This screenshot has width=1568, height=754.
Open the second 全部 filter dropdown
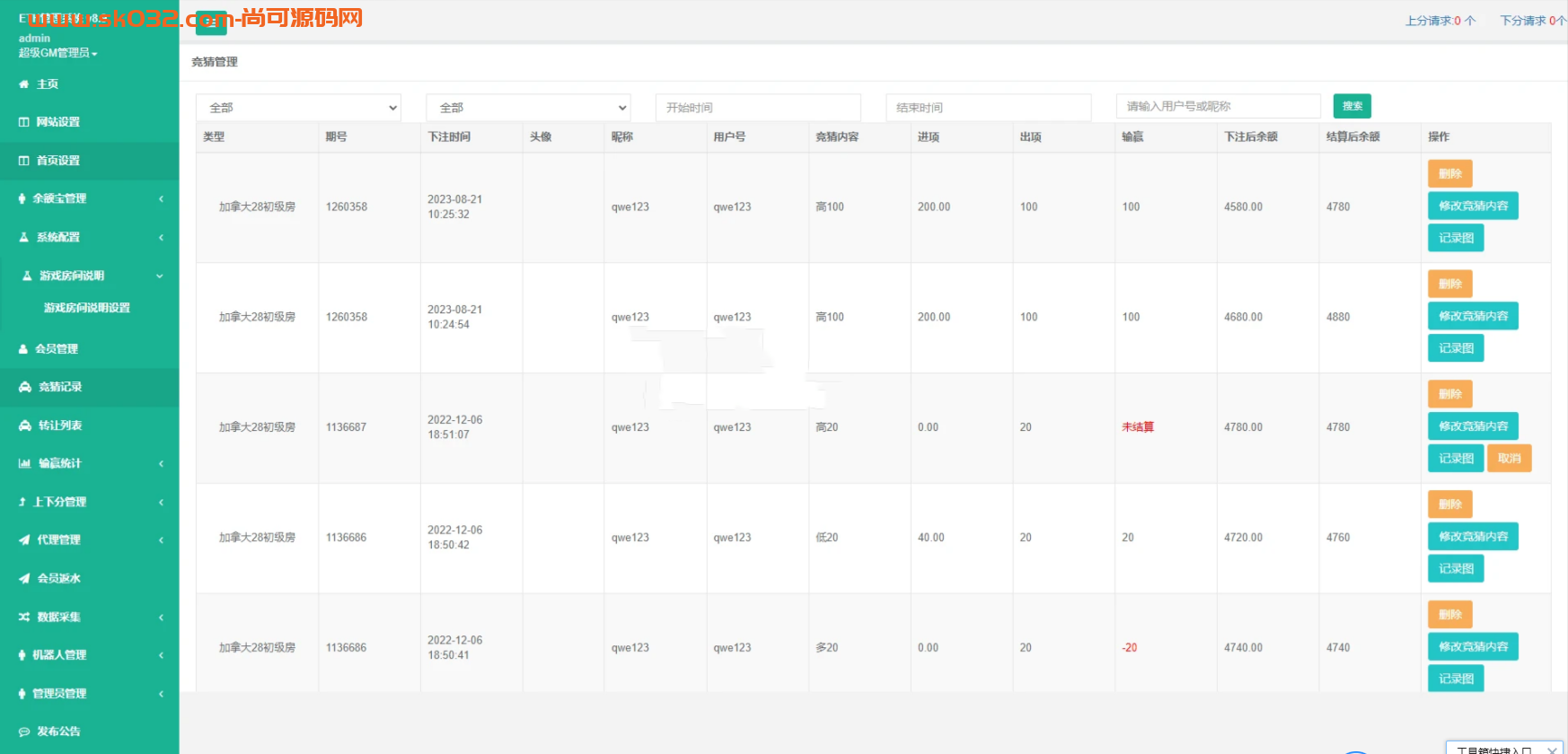528,108
